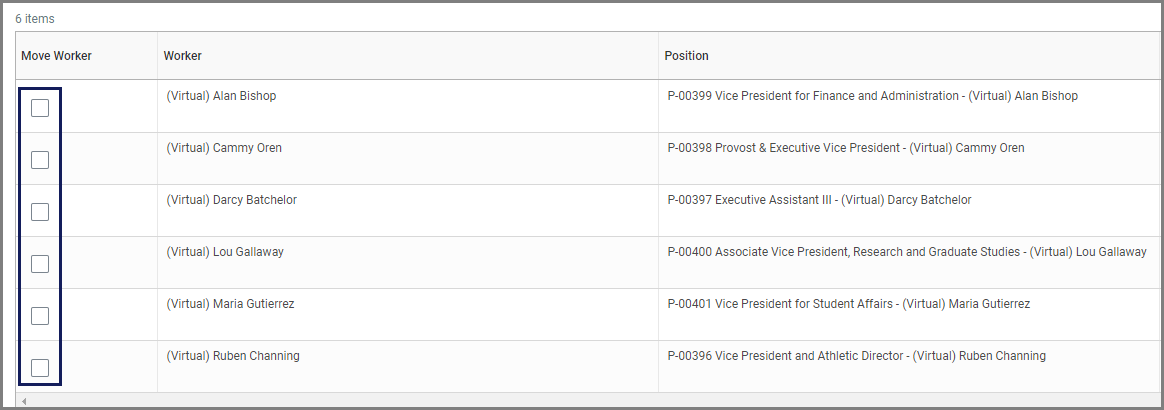
Task: Select Darcy Batchelor's Move Worker checkbox
Action: pyautogui.click(x=40, y=212)
